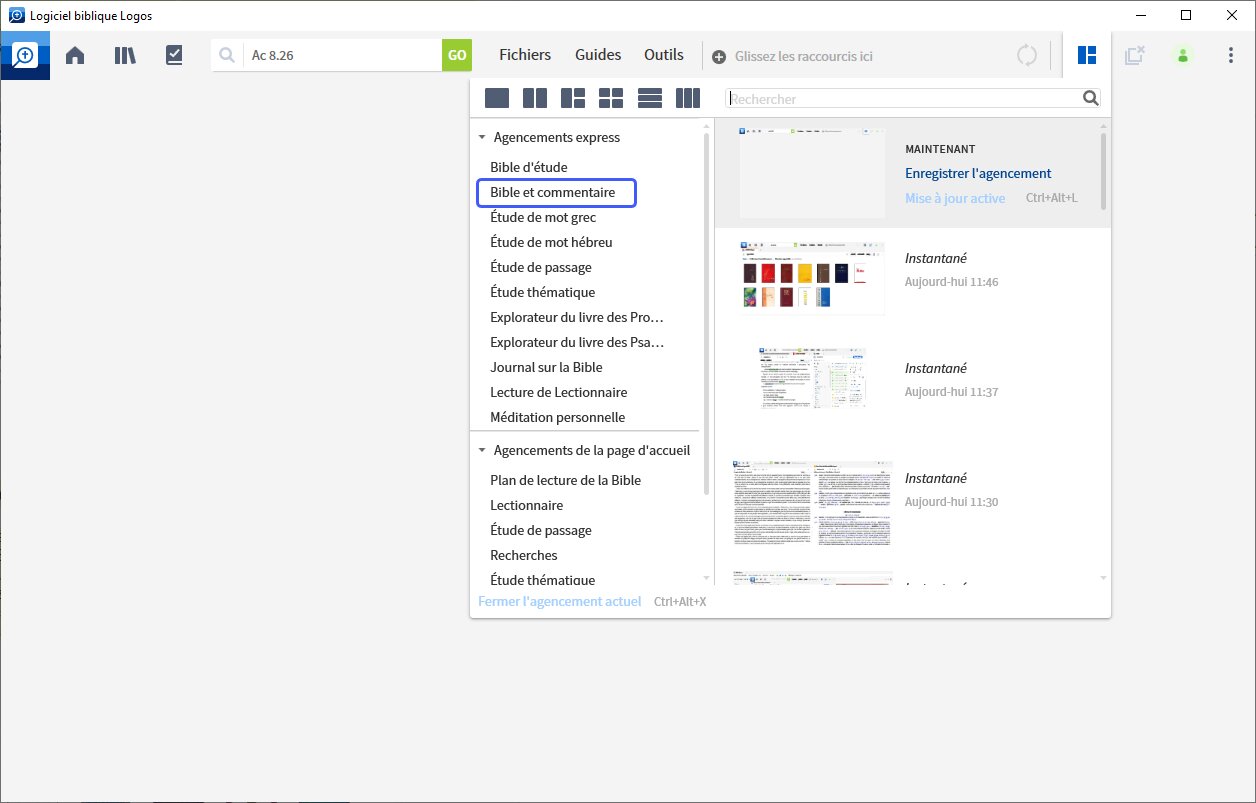
Task: Choose the one-large-two-small panes layout icon
Action: (573, 98)
